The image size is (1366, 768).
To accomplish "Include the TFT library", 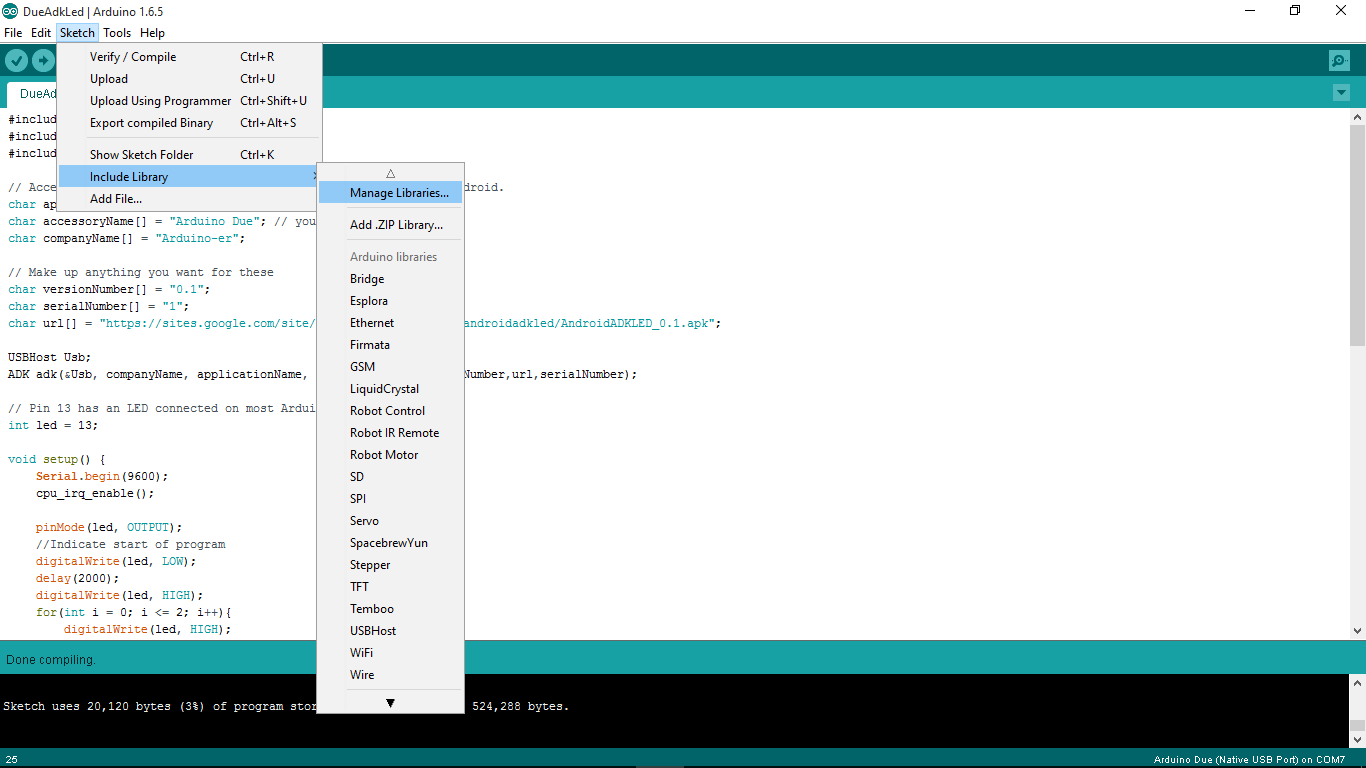I will 390,587.
